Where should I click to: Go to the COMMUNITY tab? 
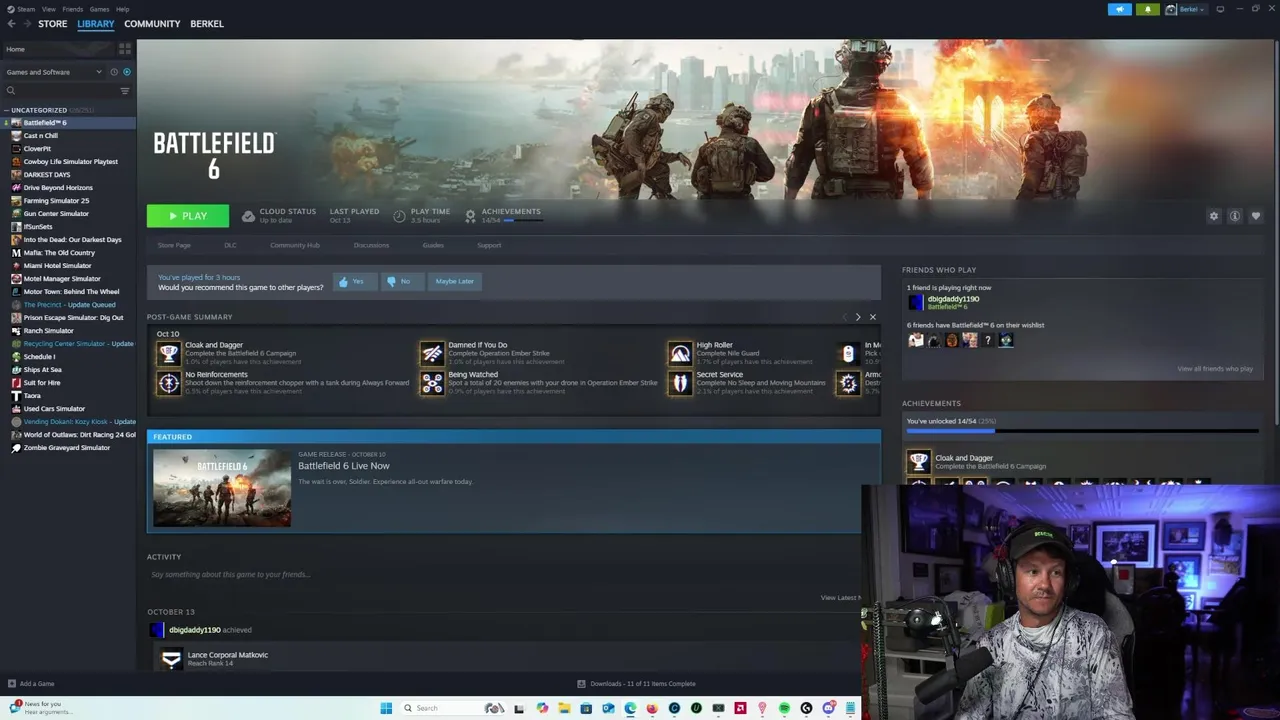(x=152, y=24)
